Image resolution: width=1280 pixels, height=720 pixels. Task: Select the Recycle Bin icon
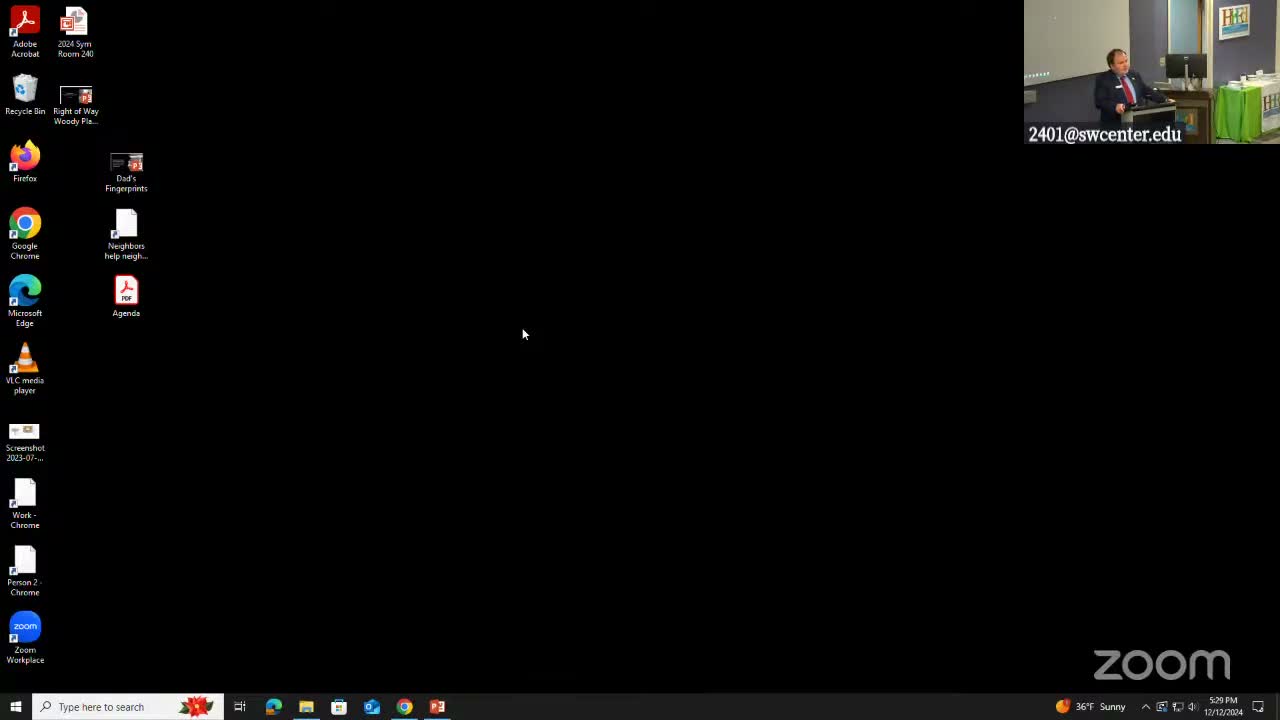pyautogui.click(x=25, y=96)
